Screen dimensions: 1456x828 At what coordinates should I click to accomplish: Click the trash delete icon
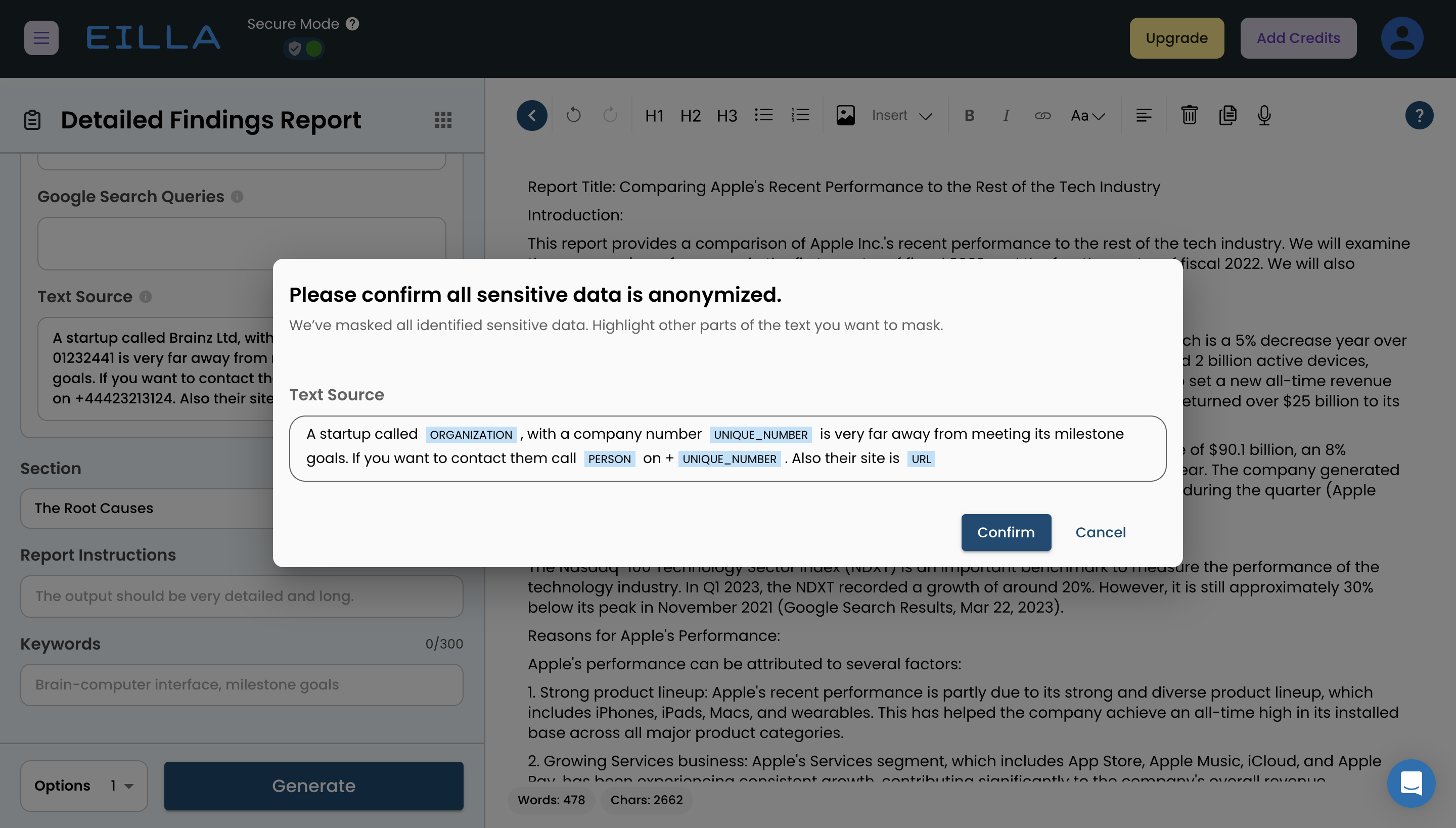[x=1189, y=115]
